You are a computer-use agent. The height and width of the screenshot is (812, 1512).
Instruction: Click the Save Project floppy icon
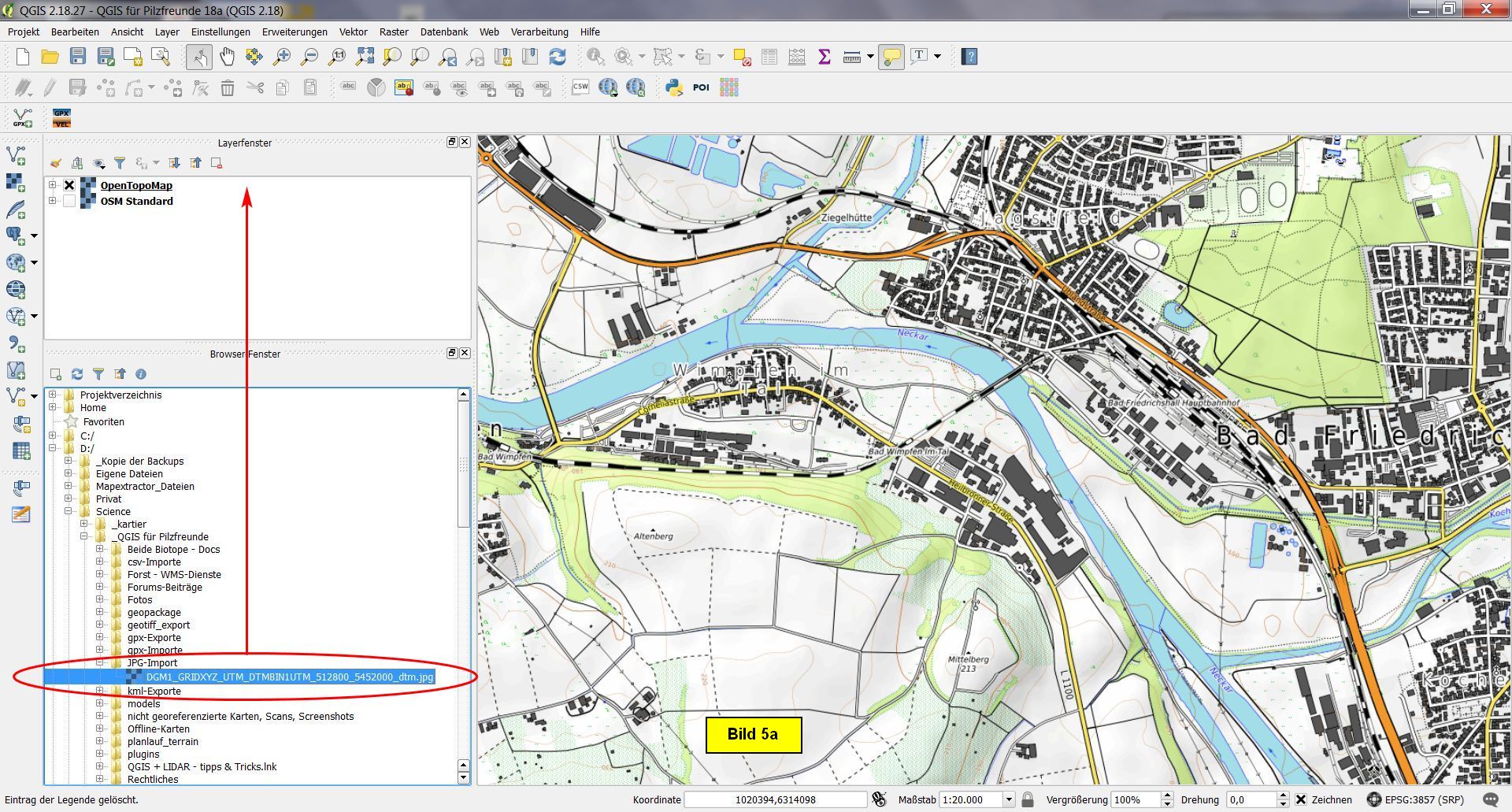[x=77, y=57]
